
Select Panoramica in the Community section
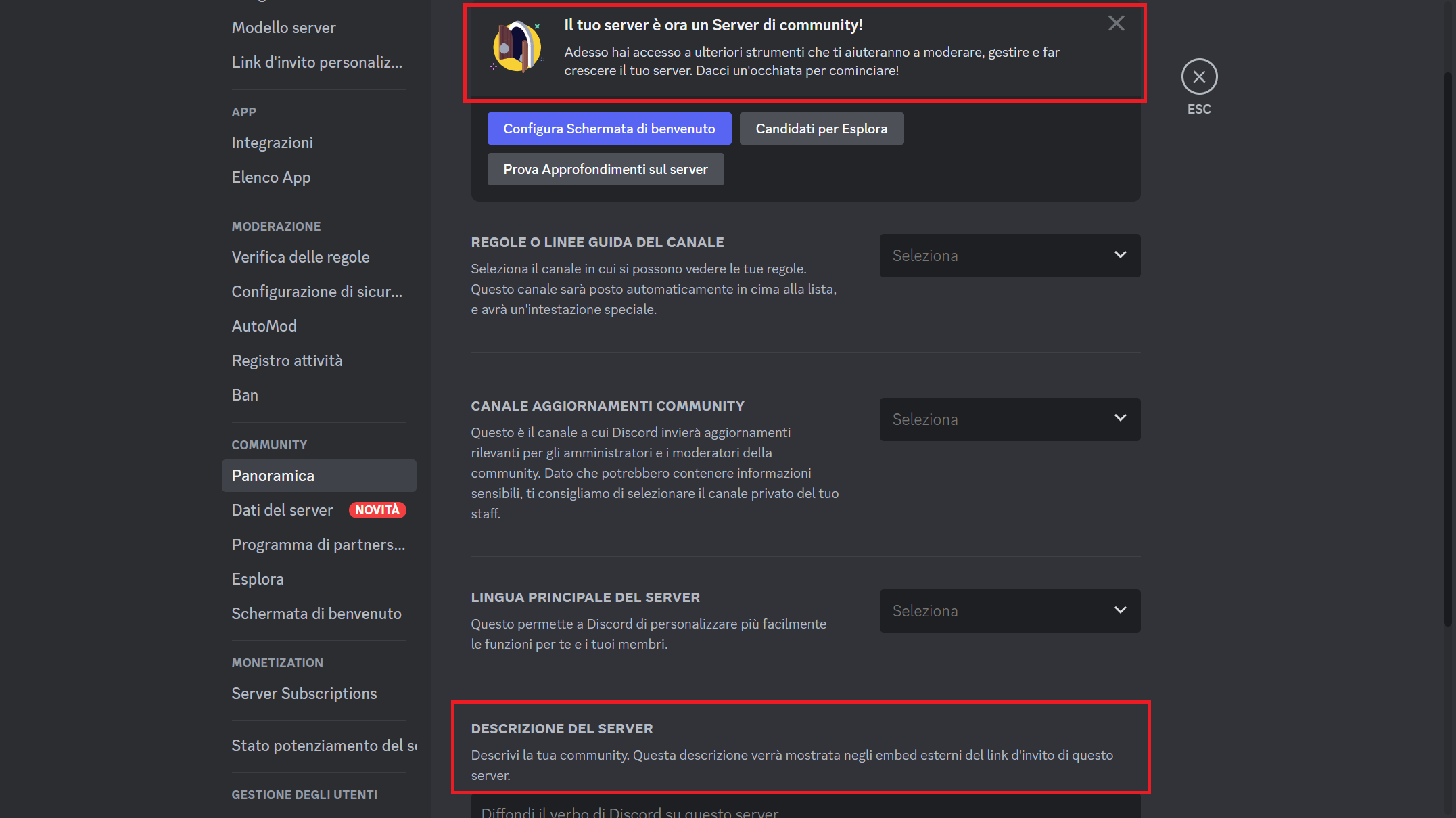tap(273, 475)
